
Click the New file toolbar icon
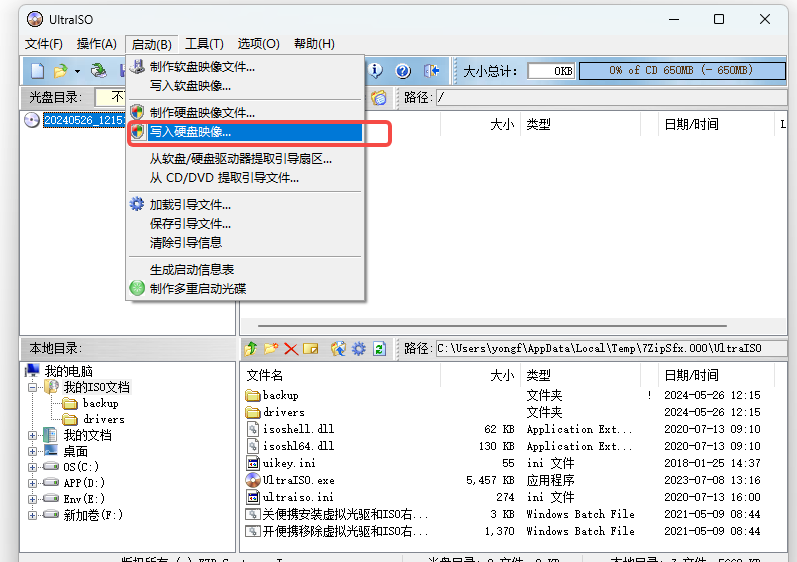[37, 71]
